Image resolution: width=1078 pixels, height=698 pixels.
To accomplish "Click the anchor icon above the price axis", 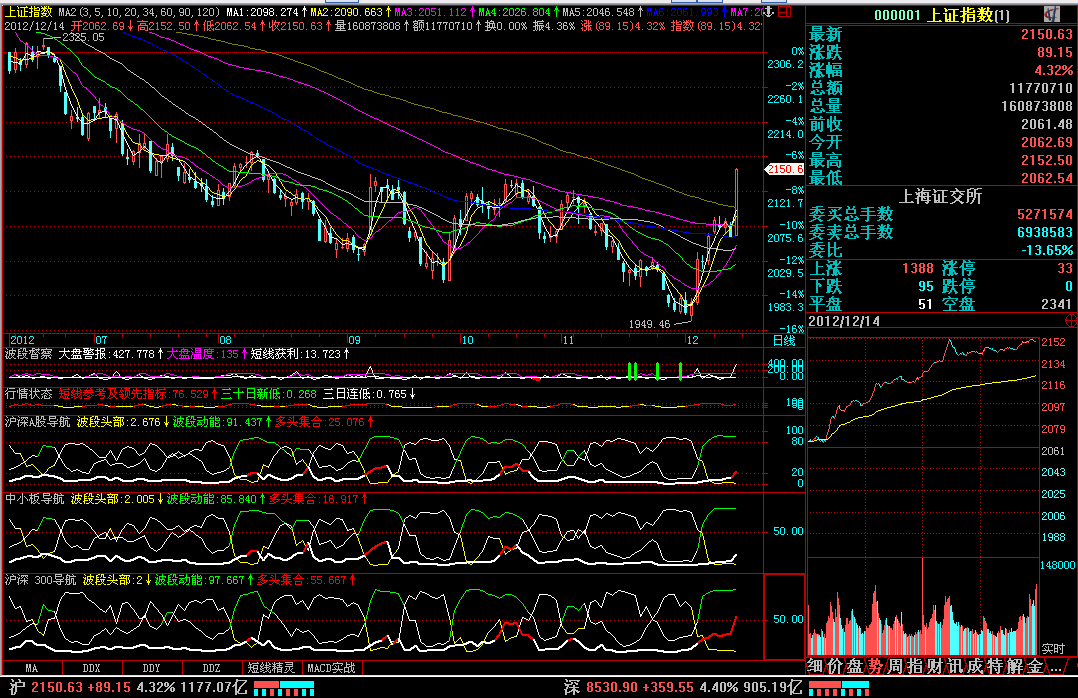I will (x=769, y=12).
